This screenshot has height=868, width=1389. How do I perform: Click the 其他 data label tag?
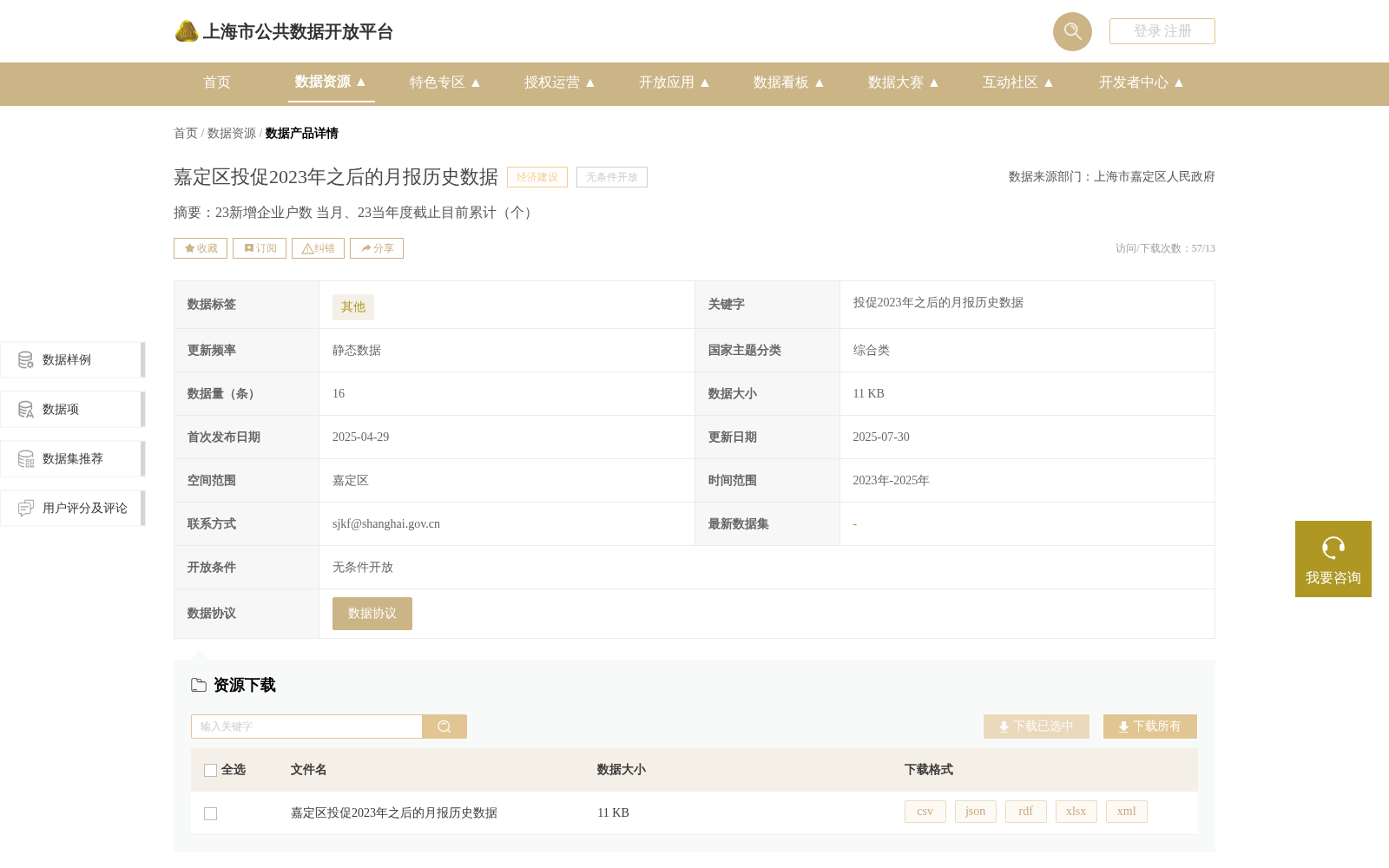tap(353, 307)
